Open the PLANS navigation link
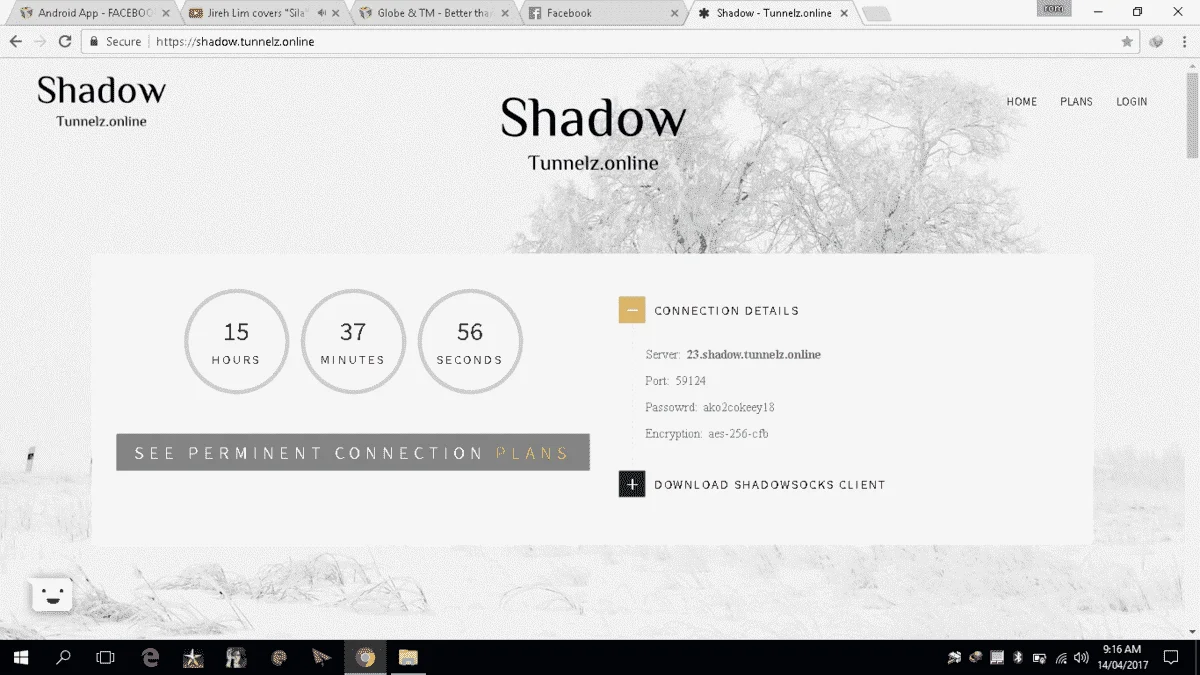 [1076, 102]
